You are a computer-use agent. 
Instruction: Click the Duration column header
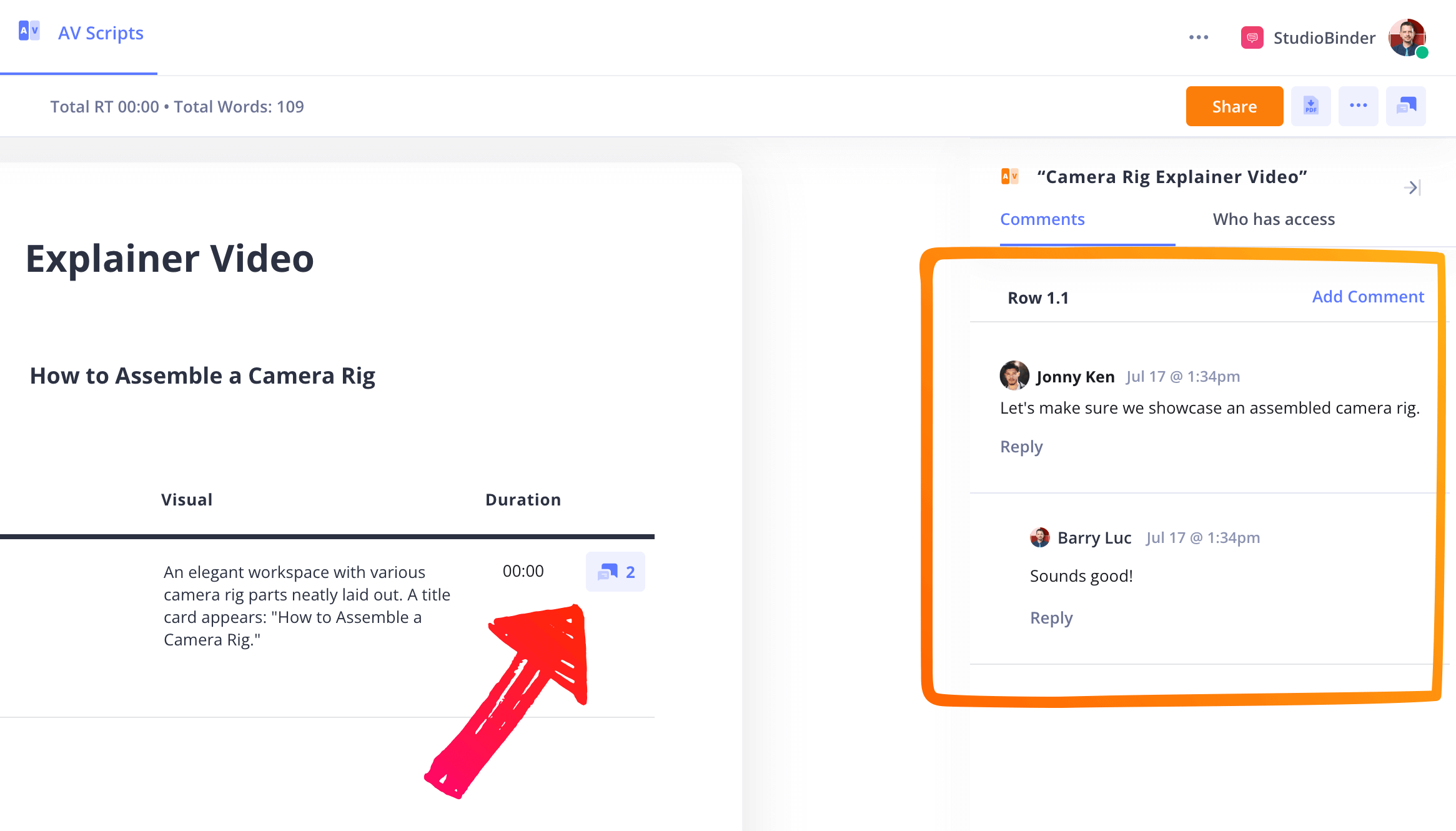pos(523,500)
